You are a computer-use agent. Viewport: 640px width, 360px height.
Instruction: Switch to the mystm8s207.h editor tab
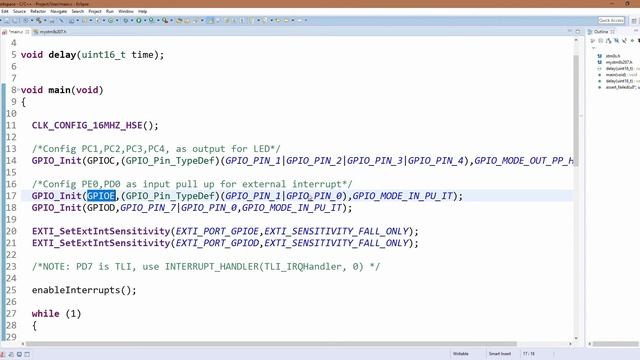tap(50, 31)
